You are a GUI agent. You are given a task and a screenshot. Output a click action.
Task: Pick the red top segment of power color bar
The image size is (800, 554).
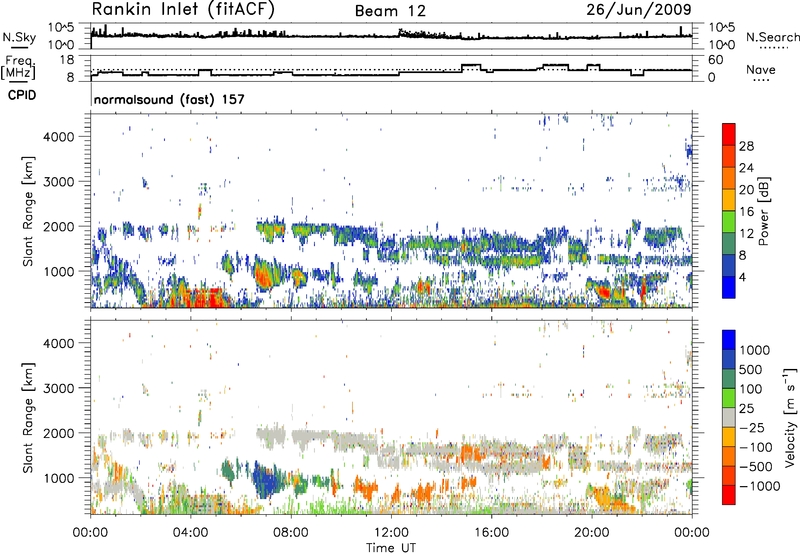click(729, 134)
